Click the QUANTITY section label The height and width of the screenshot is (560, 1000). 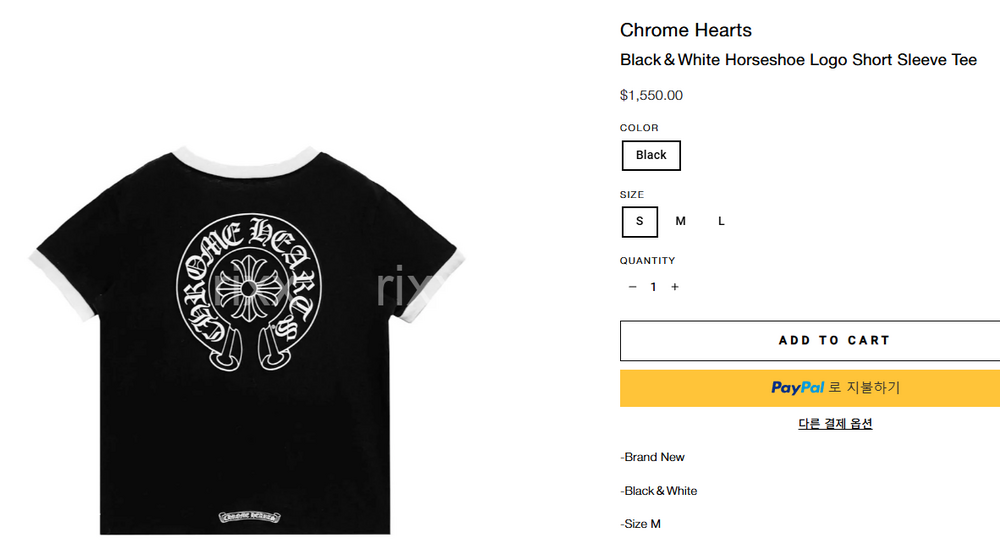coord(648,261)
